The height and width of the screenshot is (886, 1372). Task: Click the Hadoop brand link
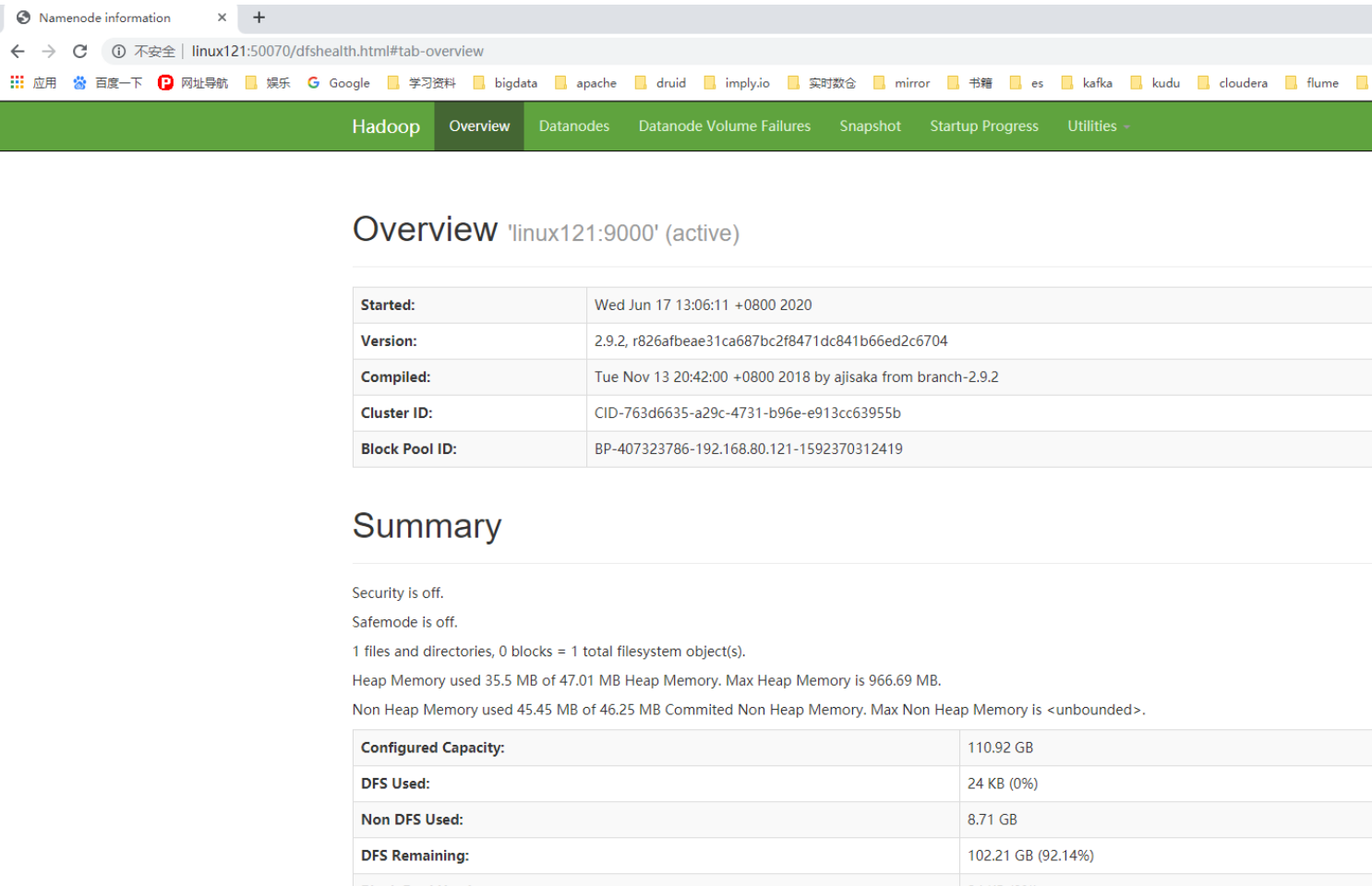coord(386,126)
